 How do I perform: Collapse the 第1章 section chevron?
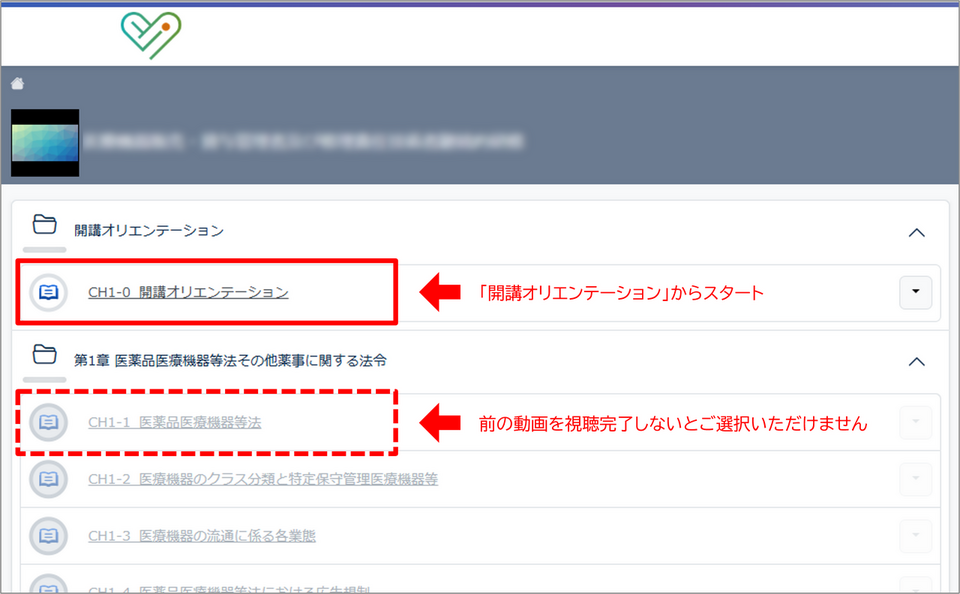916,362
